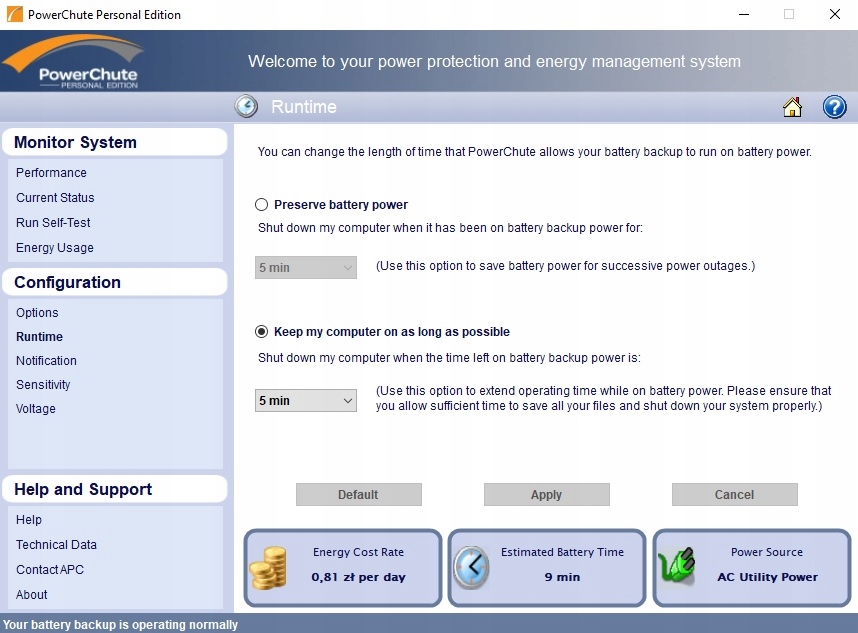Open Voltage settings

point(36,409)
